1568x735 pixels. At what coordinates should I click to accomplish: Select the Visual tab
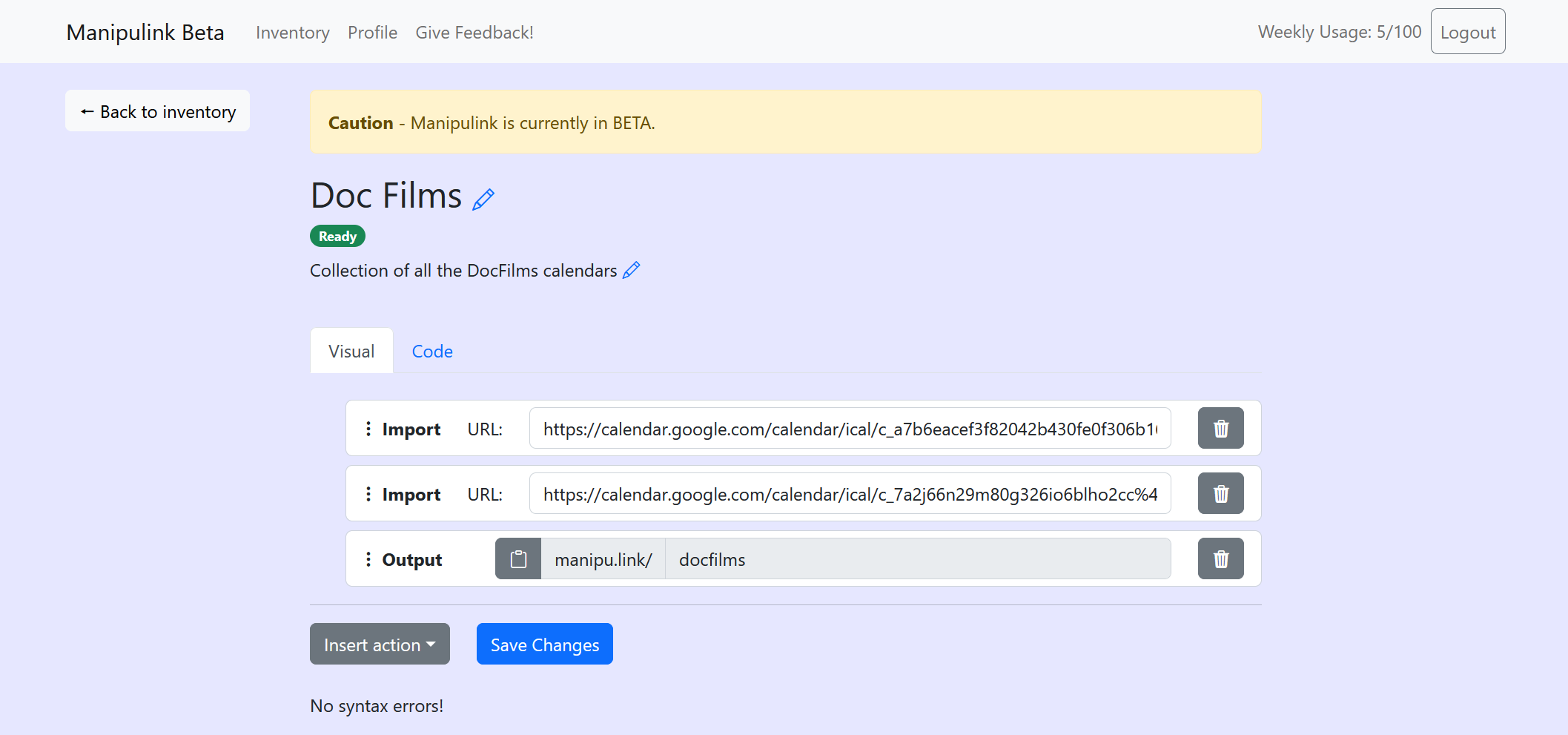[x=351, y=351]
